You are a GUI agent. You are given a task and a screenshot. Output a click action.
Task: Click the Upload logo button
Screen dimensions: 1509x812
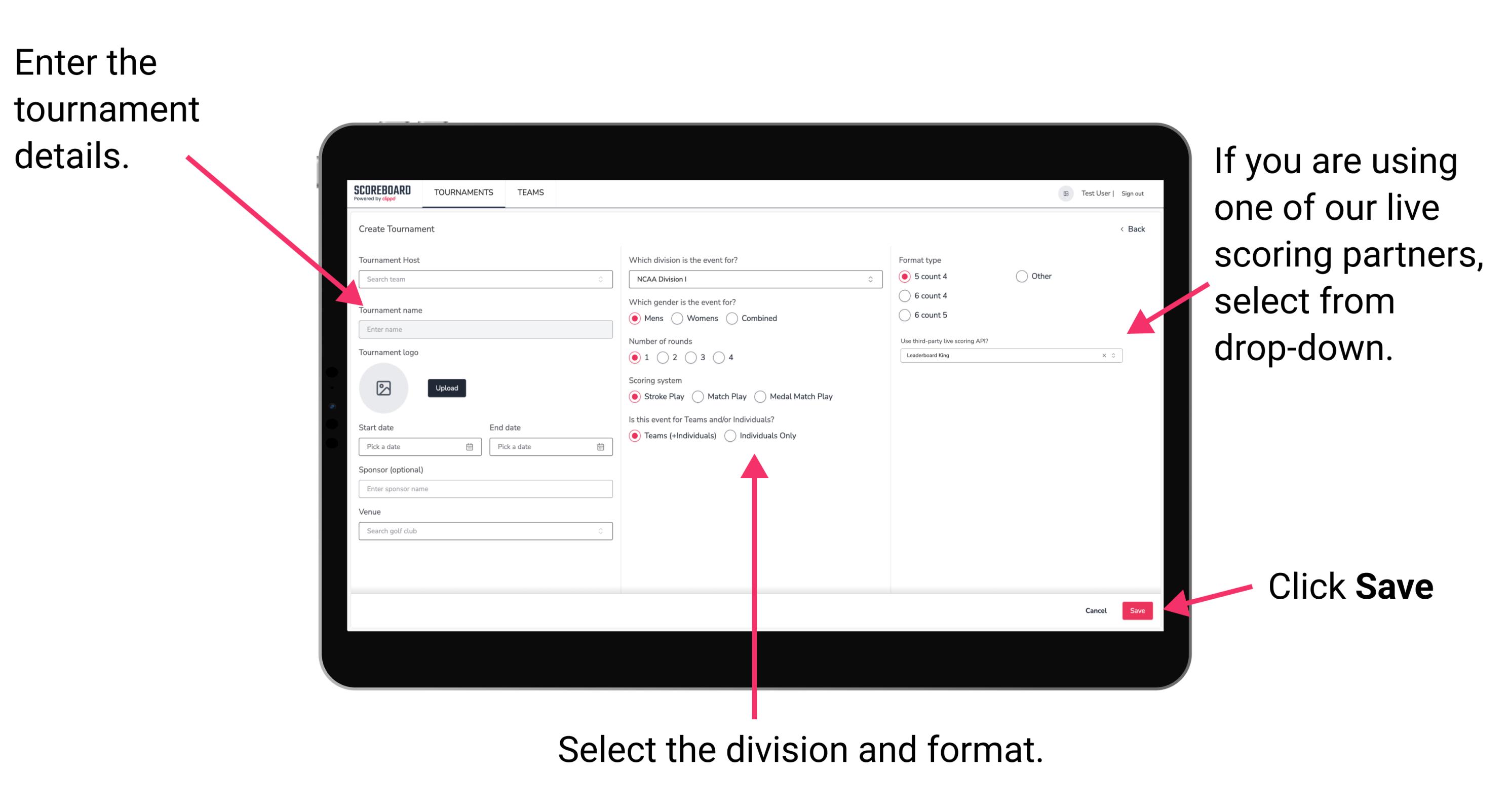446,388
